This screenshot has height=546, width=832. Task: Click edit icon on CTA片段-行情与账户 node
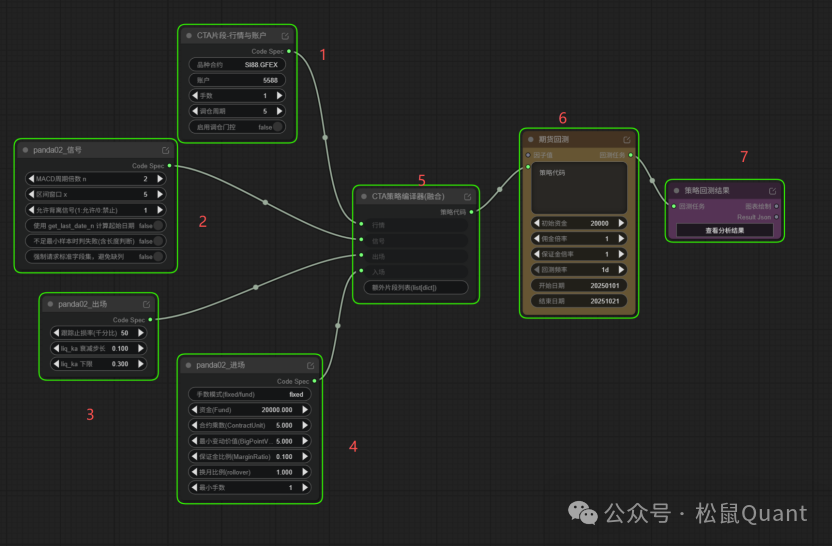pos(285,36)
